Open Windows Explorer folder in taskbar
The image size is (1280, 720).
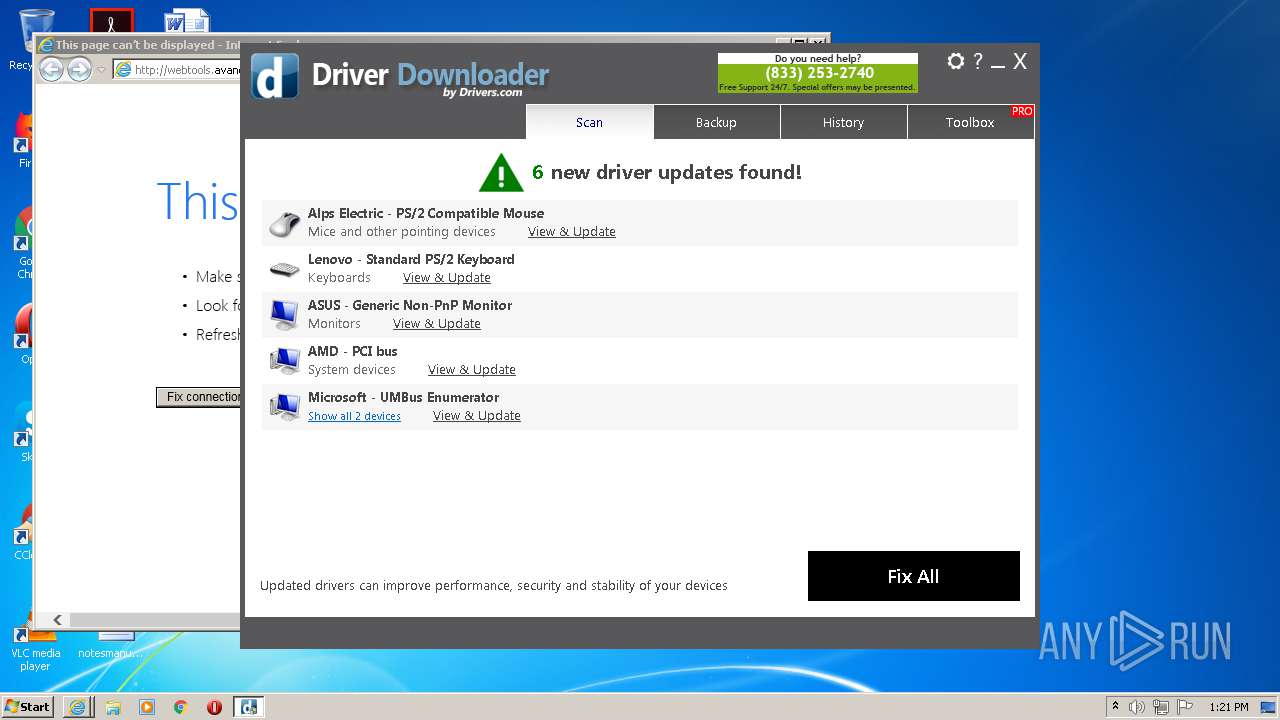pos(113,707)
